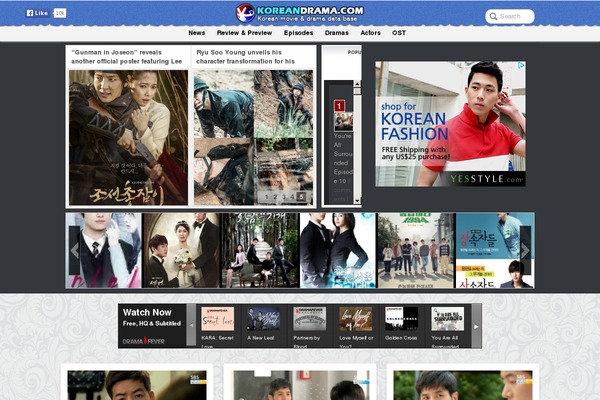Open the Review & Preview menu

[245, 33]
